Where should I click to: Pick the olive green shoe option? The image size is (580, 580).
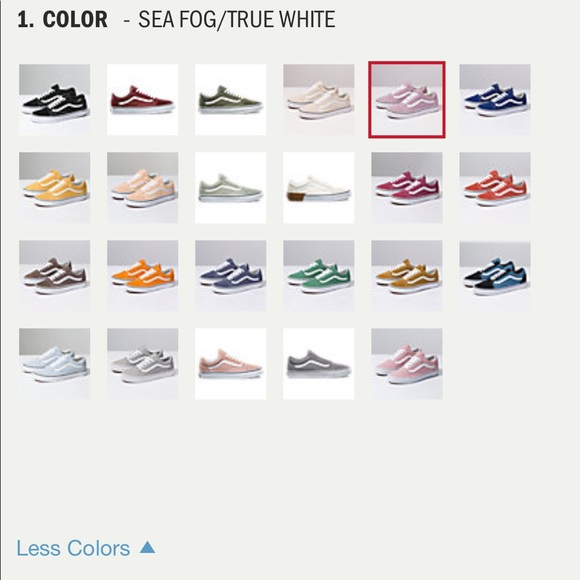230,100
